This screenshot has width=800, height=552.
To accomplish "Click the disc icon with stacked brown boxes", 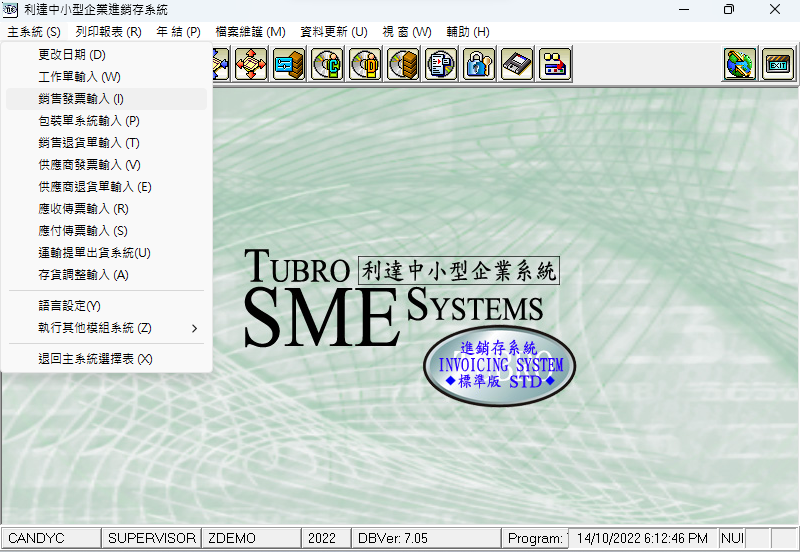I will pyautogui.click(x=403, y=64).
